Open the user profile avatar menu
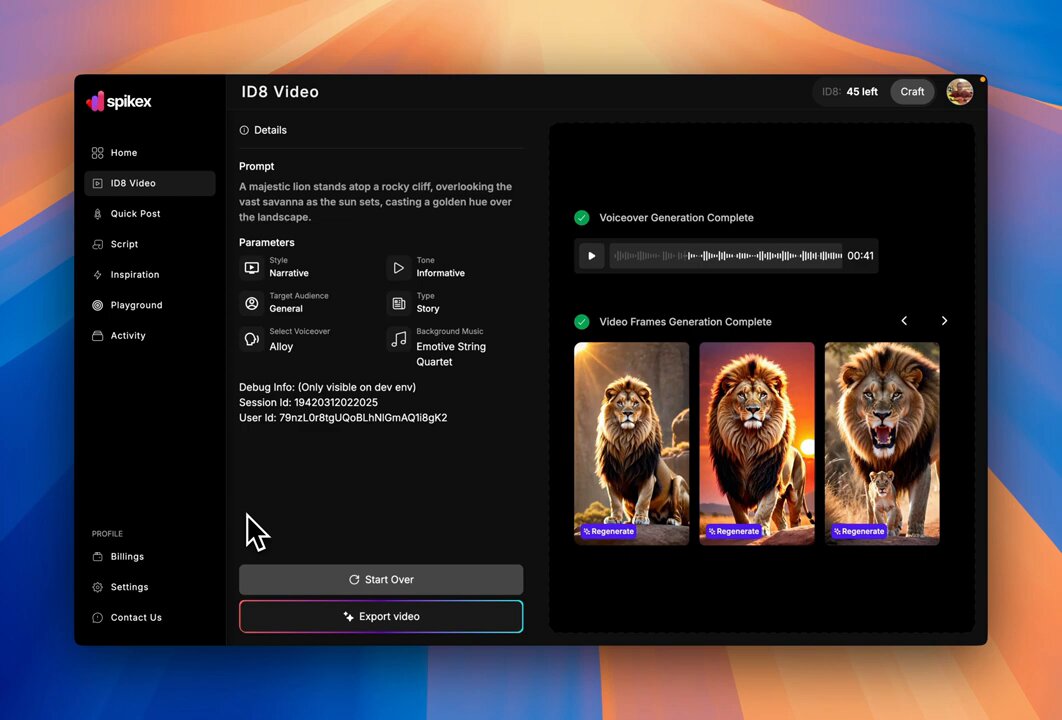1062x720 pixels. click(x=960, y=92)
